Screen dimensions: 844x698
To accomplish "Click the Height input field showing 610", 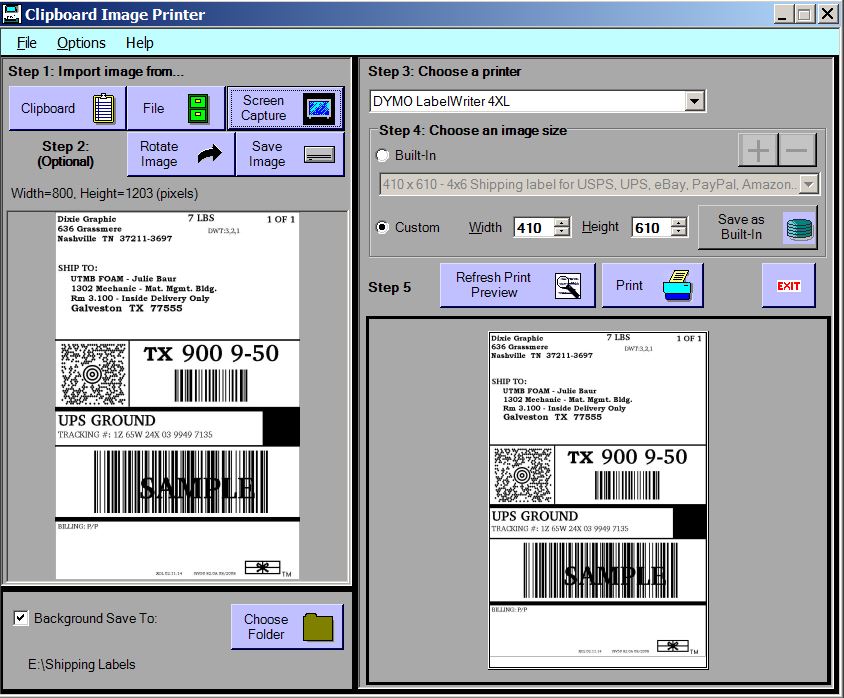I will [652, 228].
